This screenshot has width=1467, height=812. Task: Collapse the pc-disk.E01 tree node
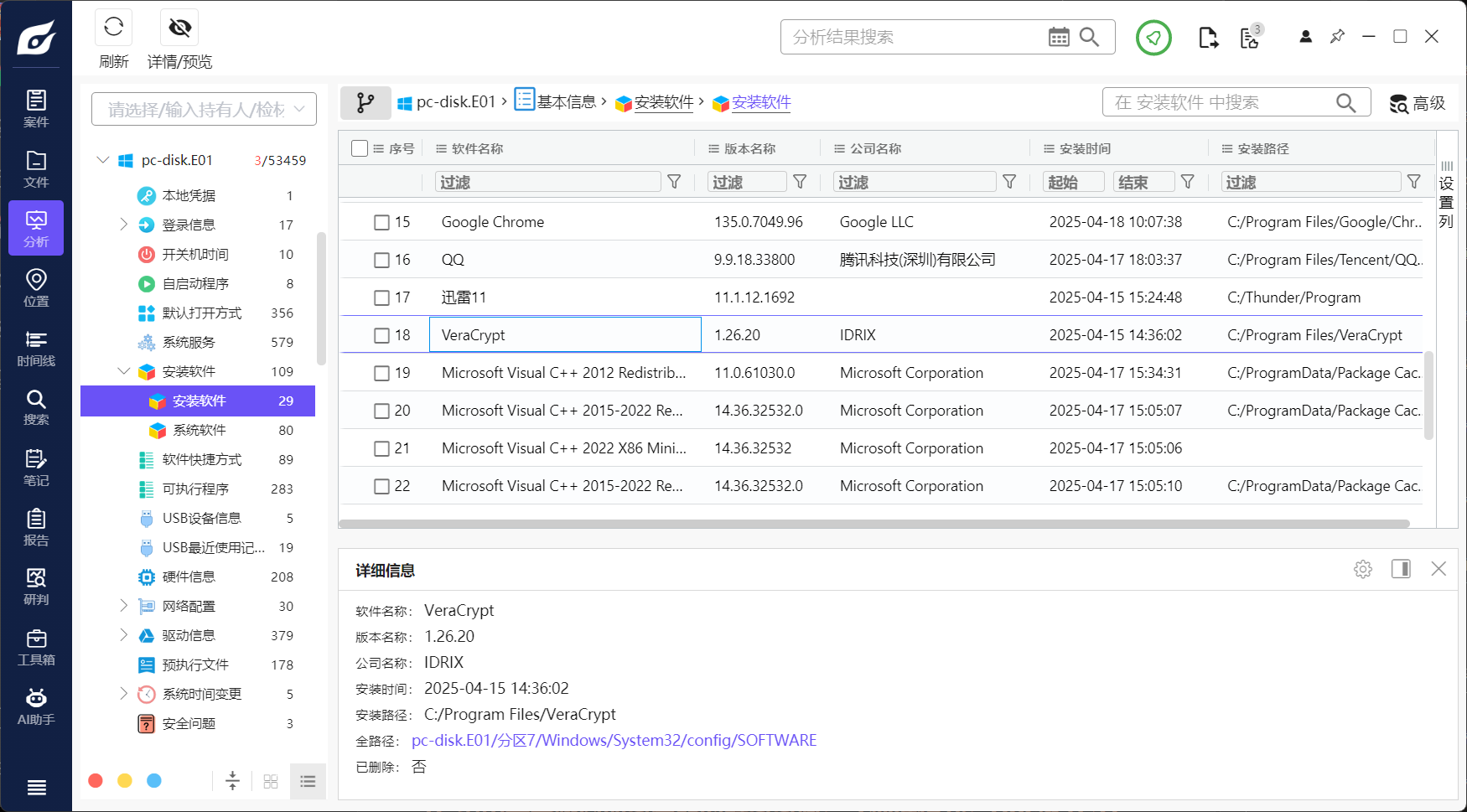(x=102, y=160)
